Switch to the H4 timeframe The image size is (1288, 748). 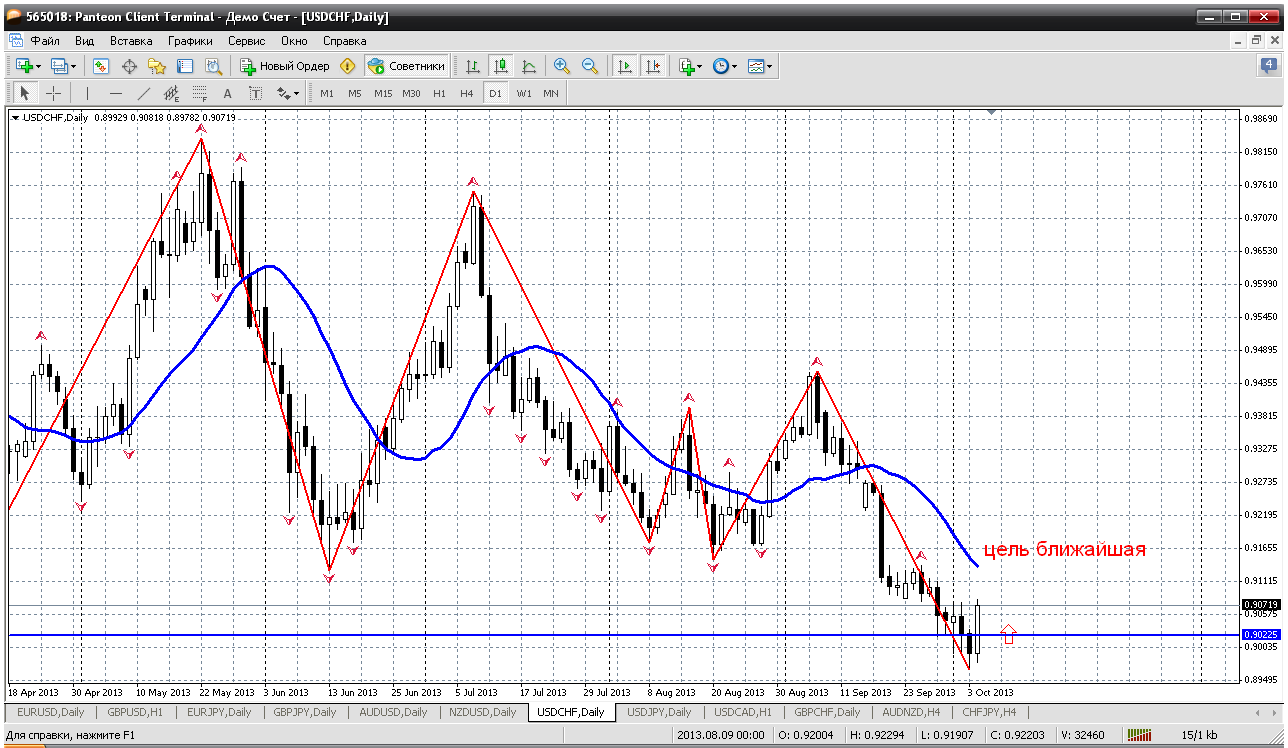pos(466,93)
